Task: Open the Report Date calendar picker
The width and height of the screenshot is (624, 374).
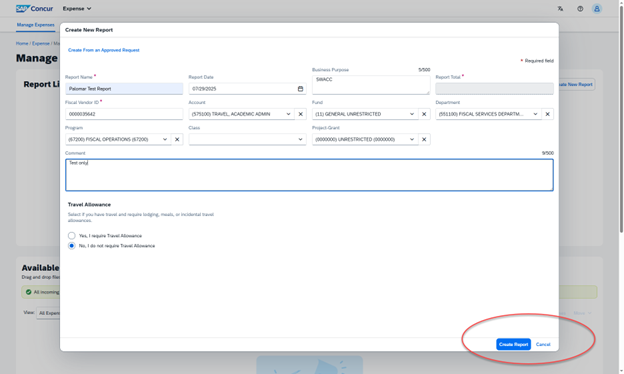Action: [x=300, y=89]
